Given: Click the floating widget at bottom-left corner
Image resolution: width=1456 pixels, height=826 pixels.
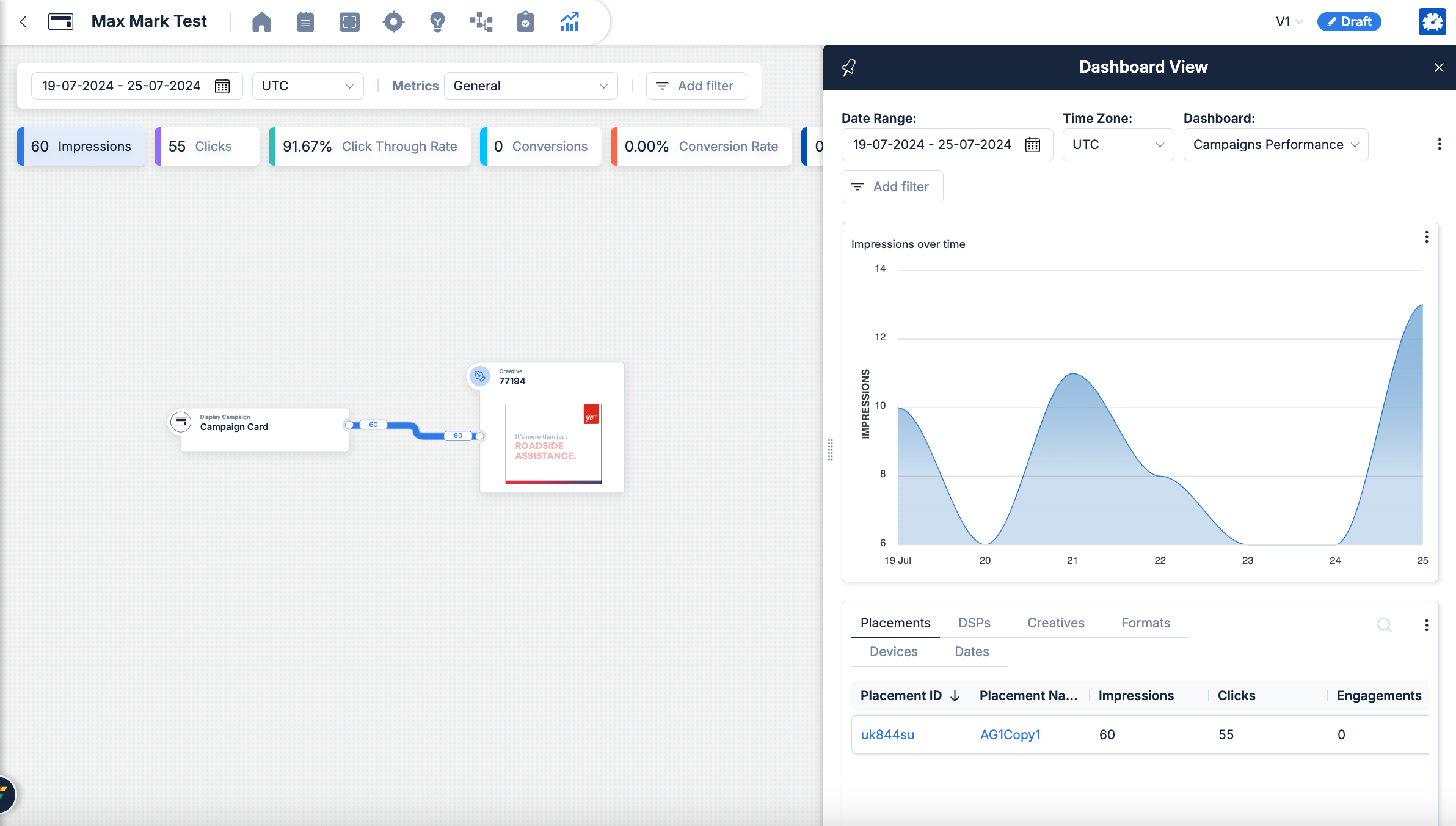Looking at the screenshot, I should tap(5, 794).
